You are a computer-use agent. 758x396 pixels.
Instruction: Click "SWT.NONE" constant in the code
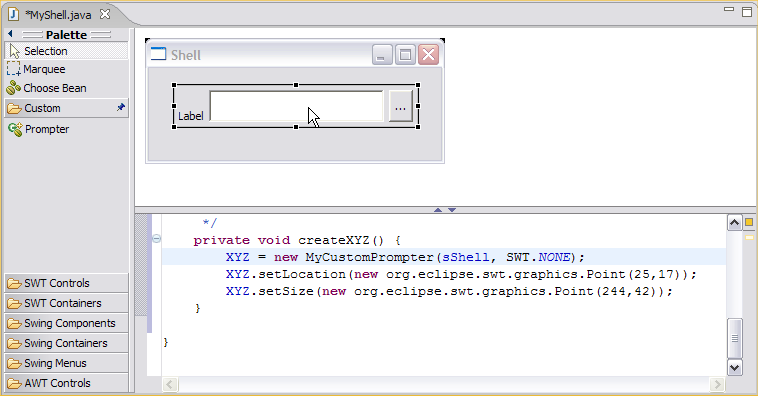[x=538, y=257]
